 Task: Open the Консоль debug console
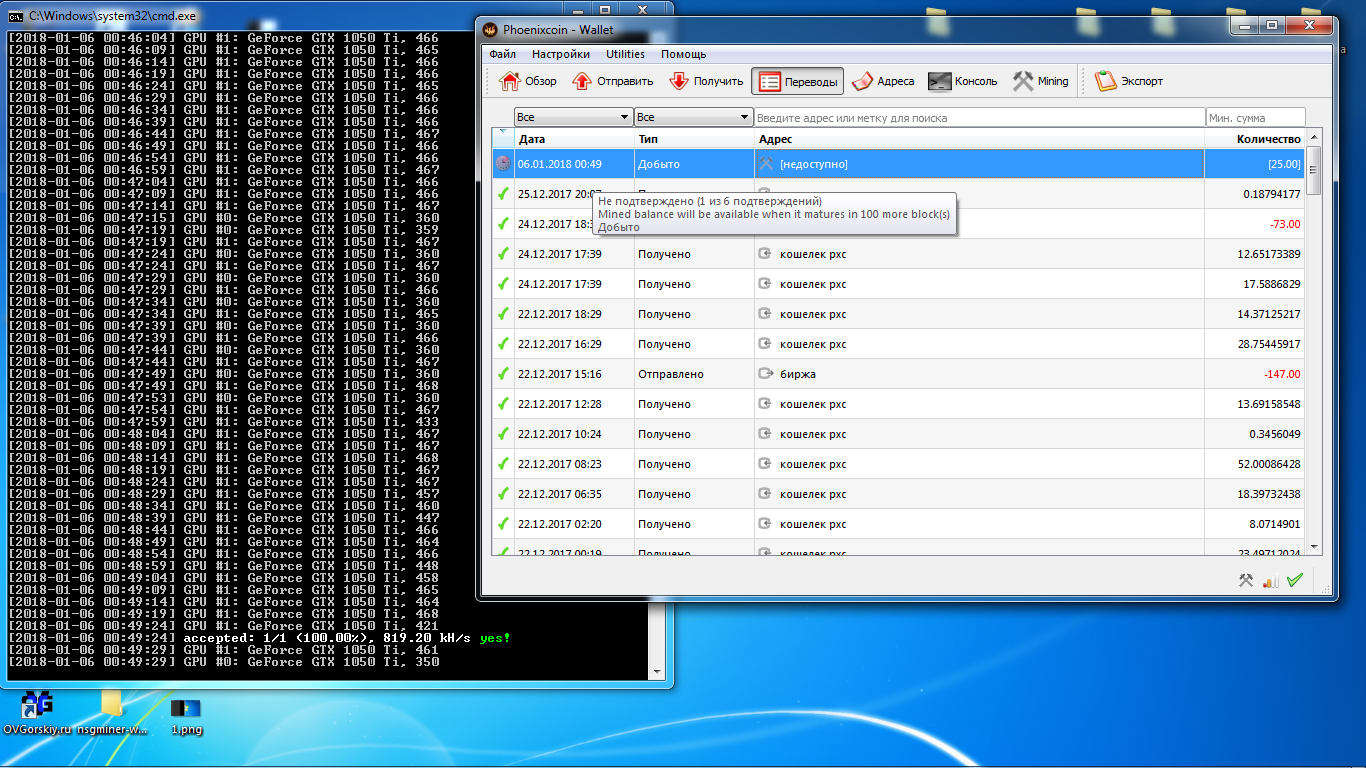click(962, 81)
